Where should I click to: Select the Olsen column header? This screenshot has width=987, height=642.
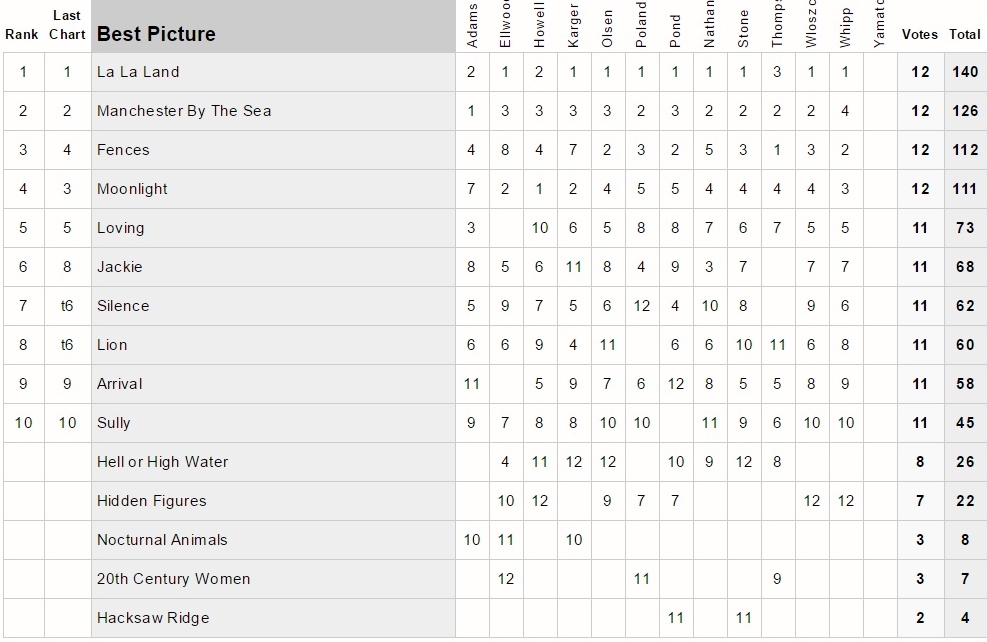607,26
